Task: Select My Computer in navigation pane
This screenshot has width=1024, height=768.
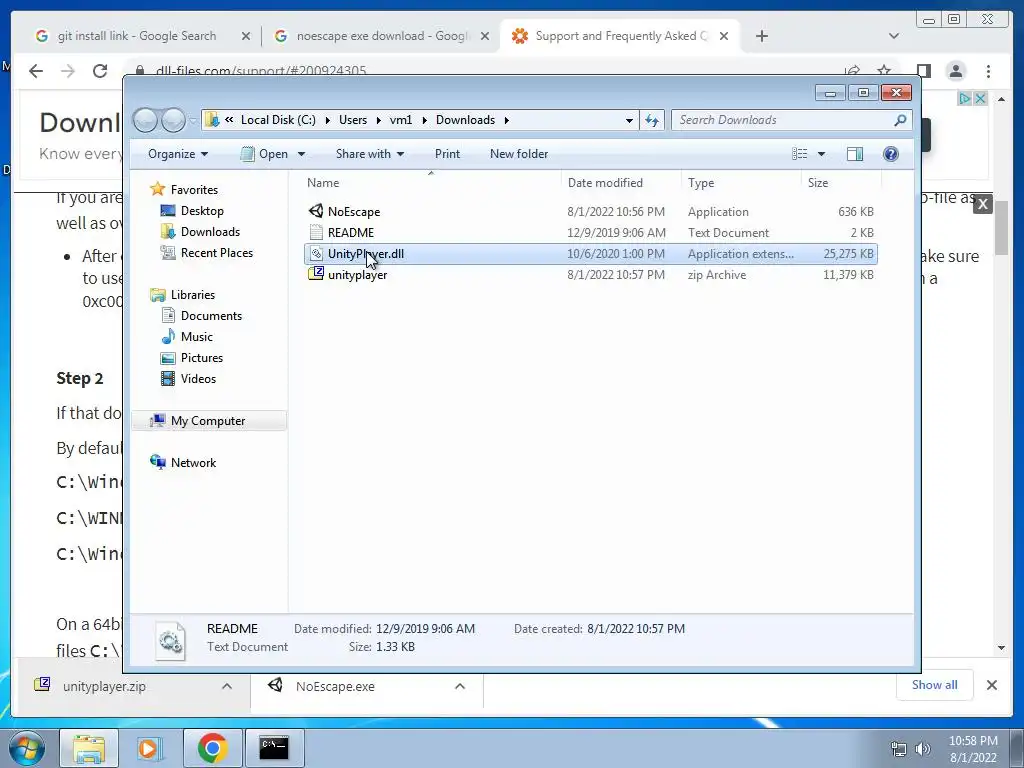Action: pos(208,421)
